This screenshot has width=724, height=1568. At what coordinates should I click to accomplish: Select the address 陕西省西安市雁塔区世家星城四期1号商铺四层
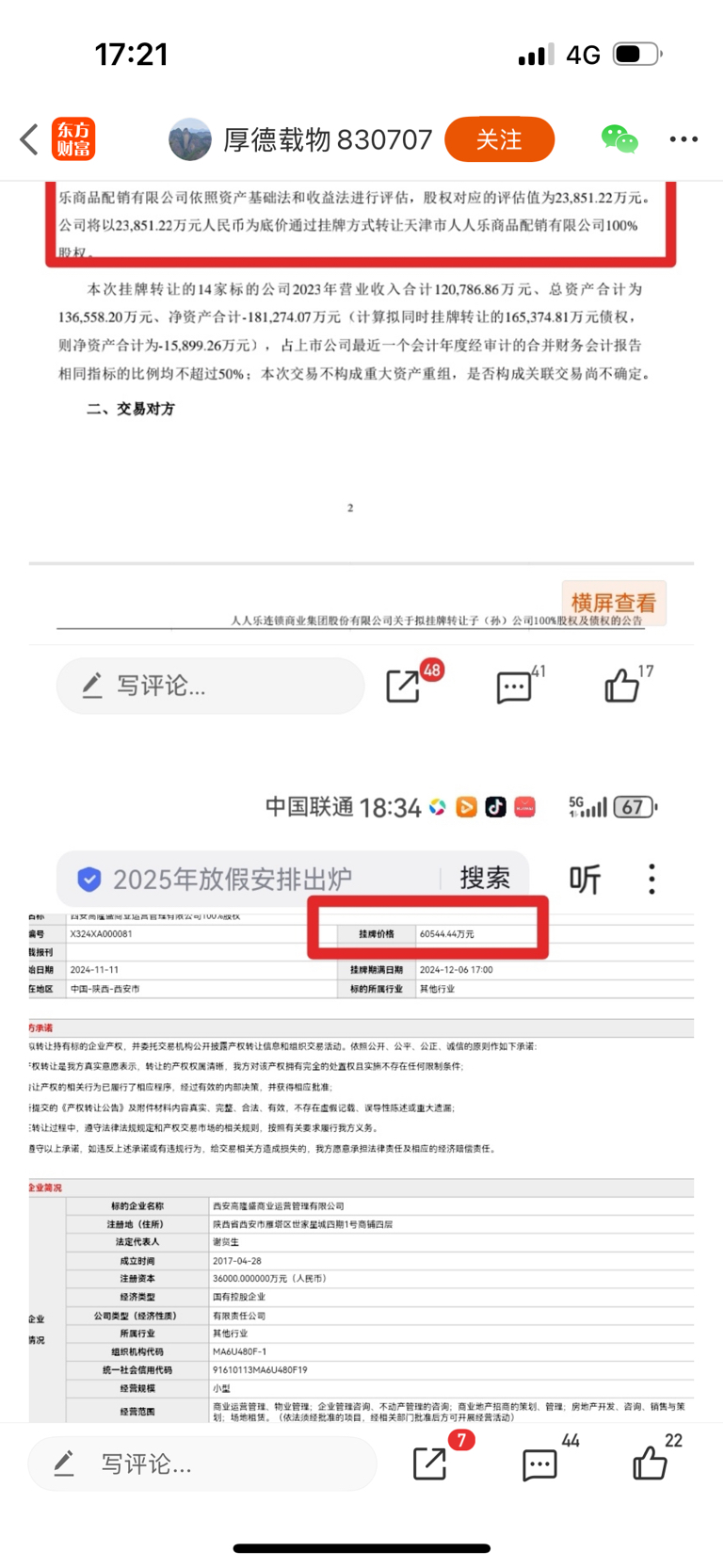pos(302,1224)
